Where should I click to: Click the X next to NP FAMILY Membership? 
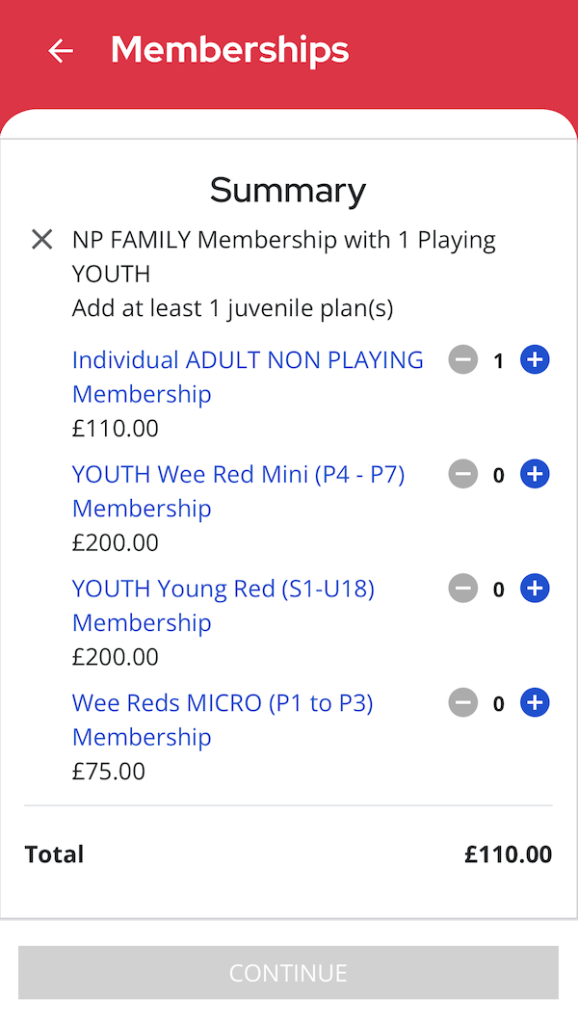pyautogui.click(x=42, y=239)
